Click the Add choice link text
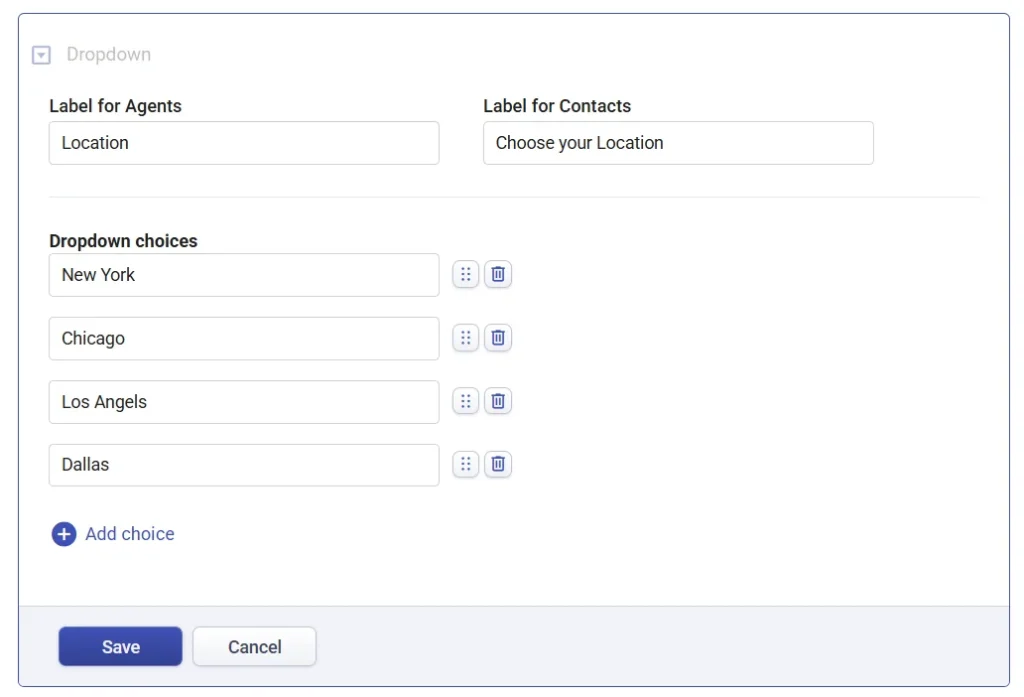Image resolution: width=1024 pixels, height=697 pixels. click(x=130, y=534)
